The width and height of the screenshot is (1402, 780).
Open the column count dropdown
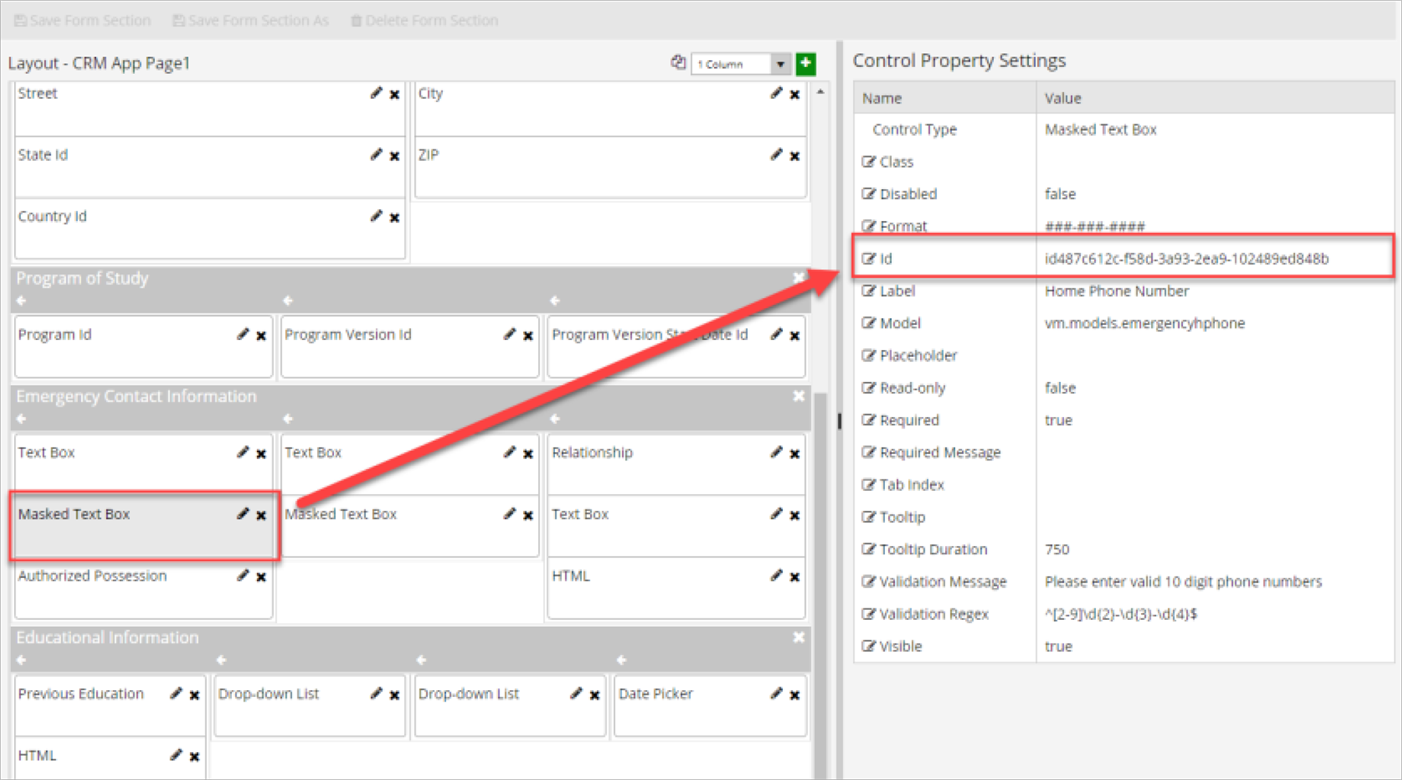click(x=780, y=64)
